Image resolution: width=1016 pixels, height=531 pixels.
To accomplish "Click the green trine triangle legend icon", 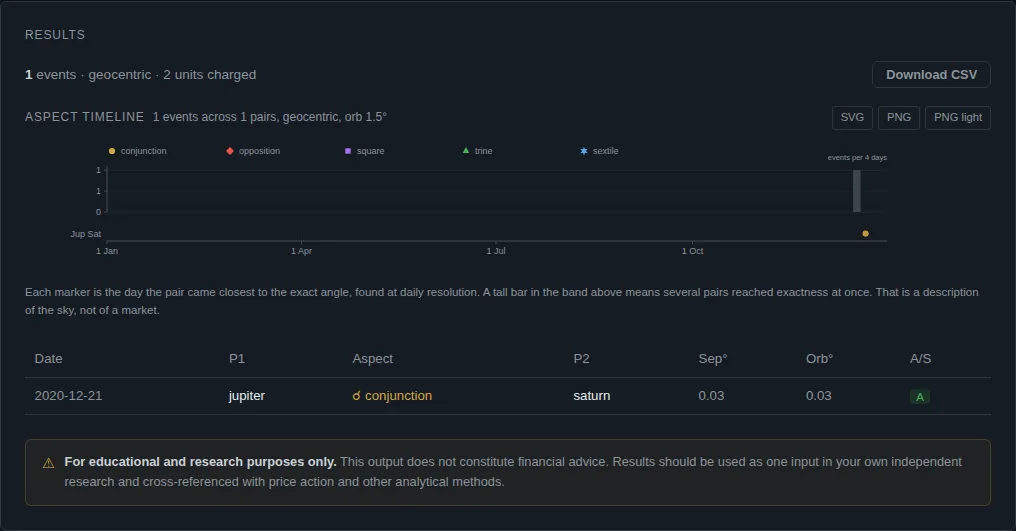I will [x=466, y=150].
